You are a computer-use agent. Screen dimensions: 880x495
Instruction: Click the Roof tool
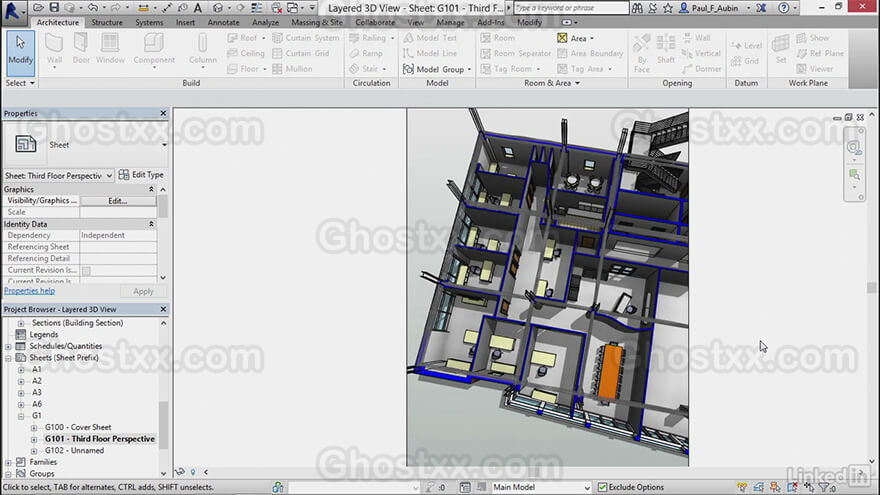coord(246,38)
